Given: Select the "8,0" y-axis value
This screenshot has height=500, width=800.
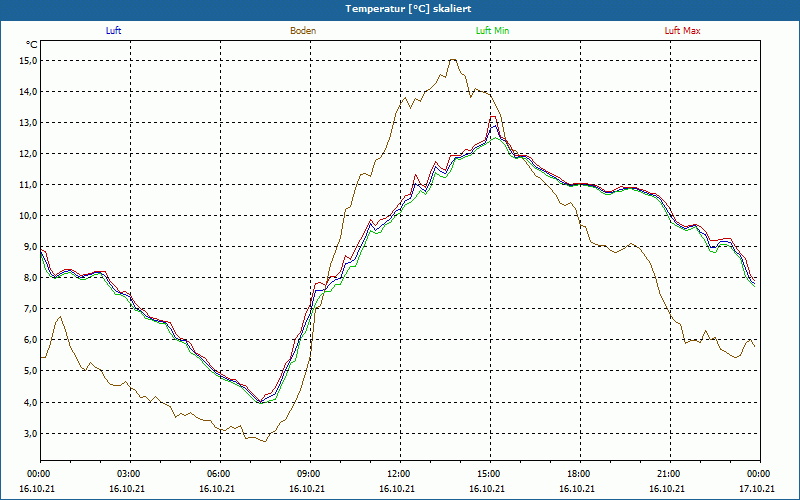Looking at the screenshot, I should [x=31, y=278].
